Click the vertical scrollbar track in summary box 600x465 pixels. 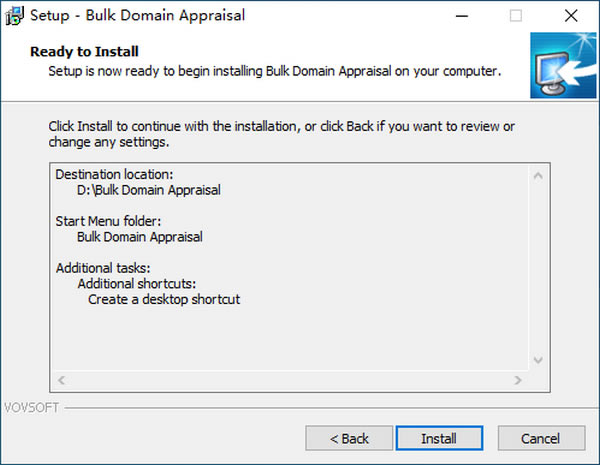[538, 268]
